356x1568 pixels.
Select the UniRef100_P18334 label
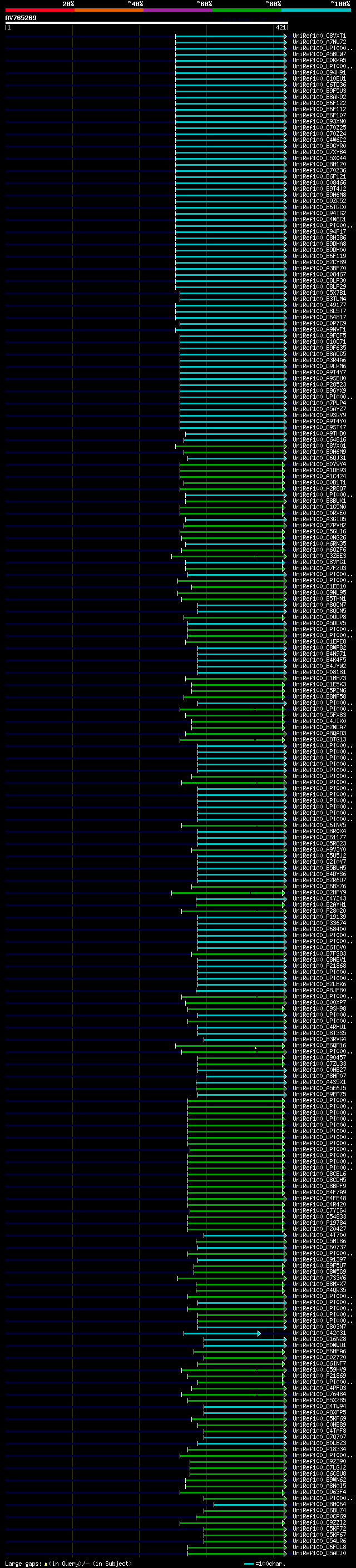[319, 1449]
